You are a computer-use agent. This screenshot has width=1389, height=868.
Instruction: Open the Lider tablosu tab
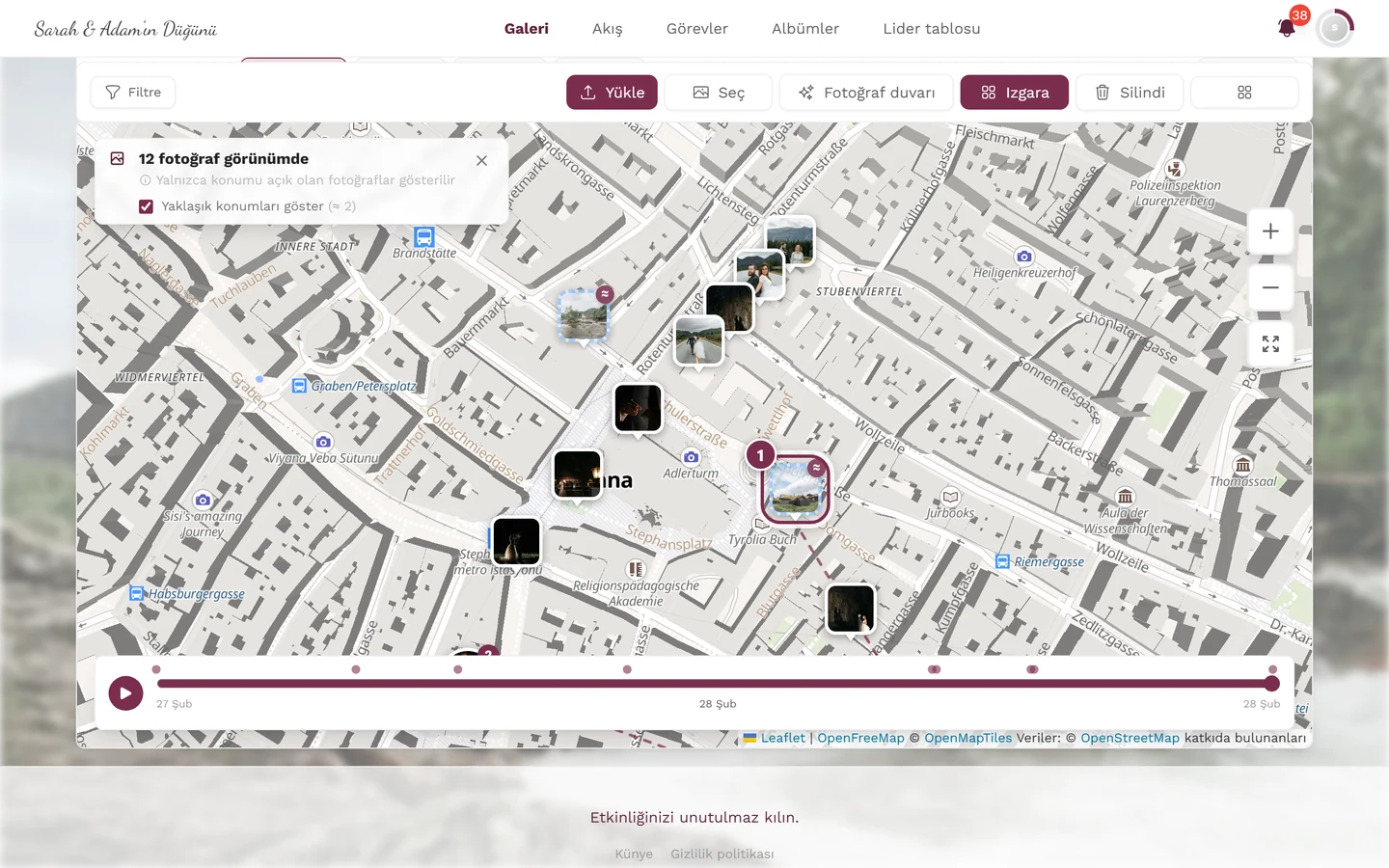[x=932, y=29]
